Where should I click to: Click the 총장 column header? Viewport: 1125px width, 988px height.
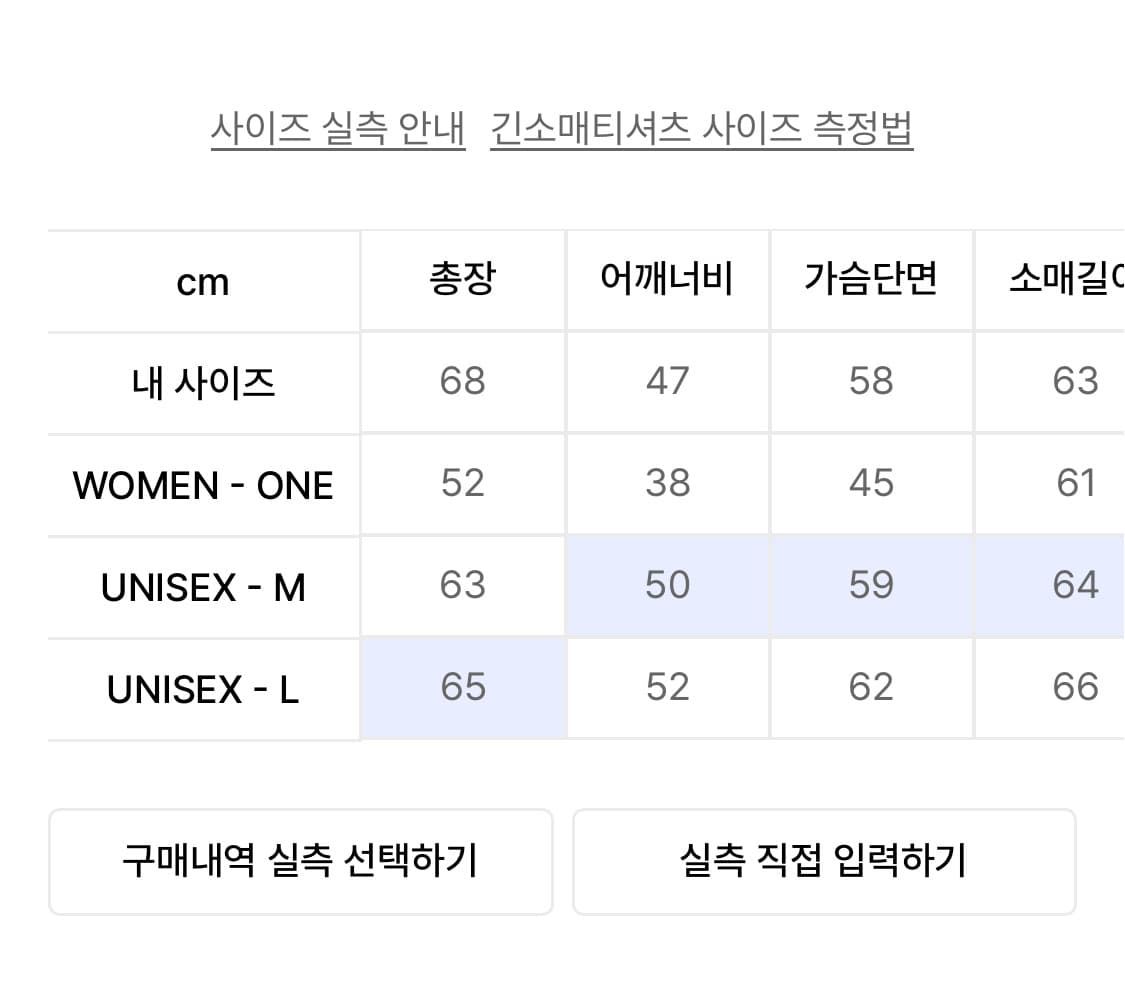coord(463,280)
